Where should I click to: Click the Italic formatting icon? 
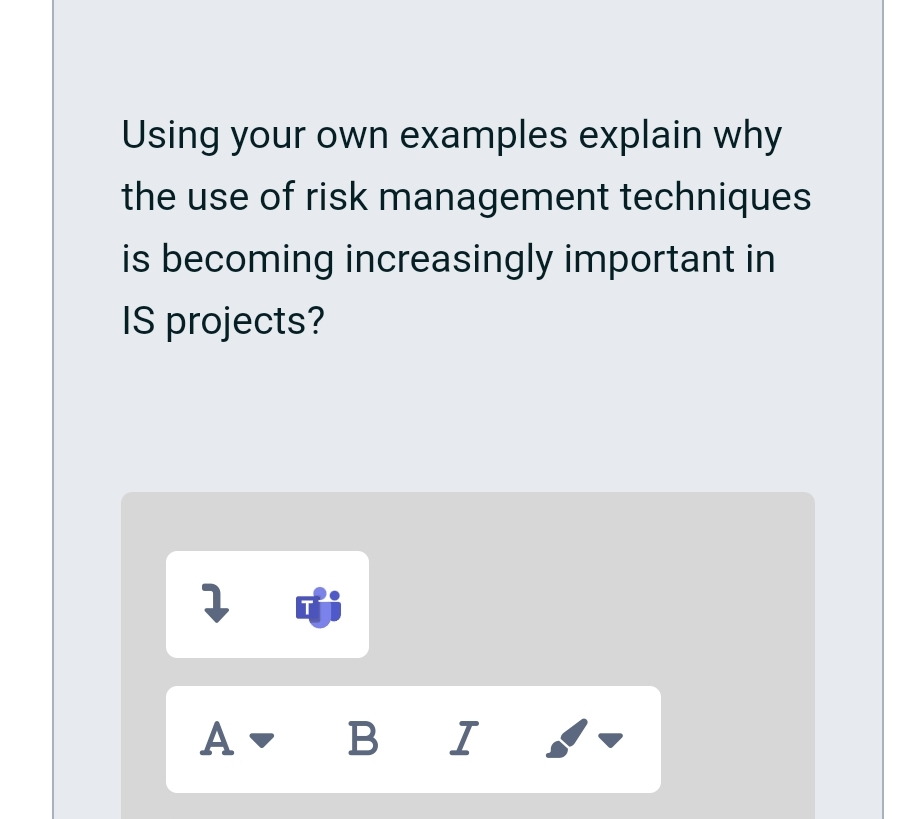[x=463, y=739]
